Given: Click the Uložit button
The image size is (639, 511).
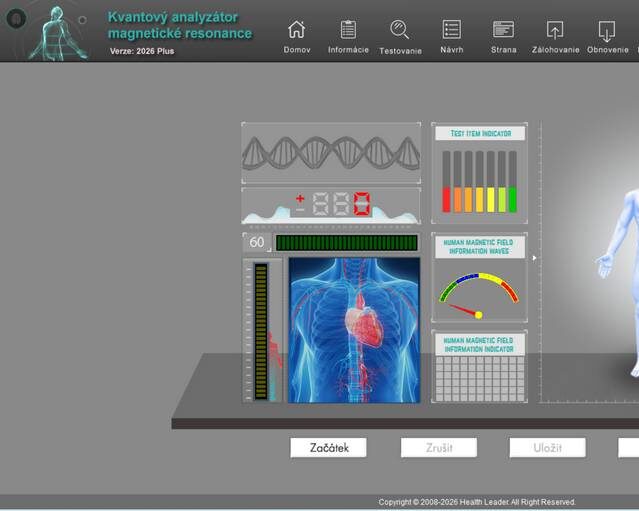Looking at the screenshot, I should (547, 447).
